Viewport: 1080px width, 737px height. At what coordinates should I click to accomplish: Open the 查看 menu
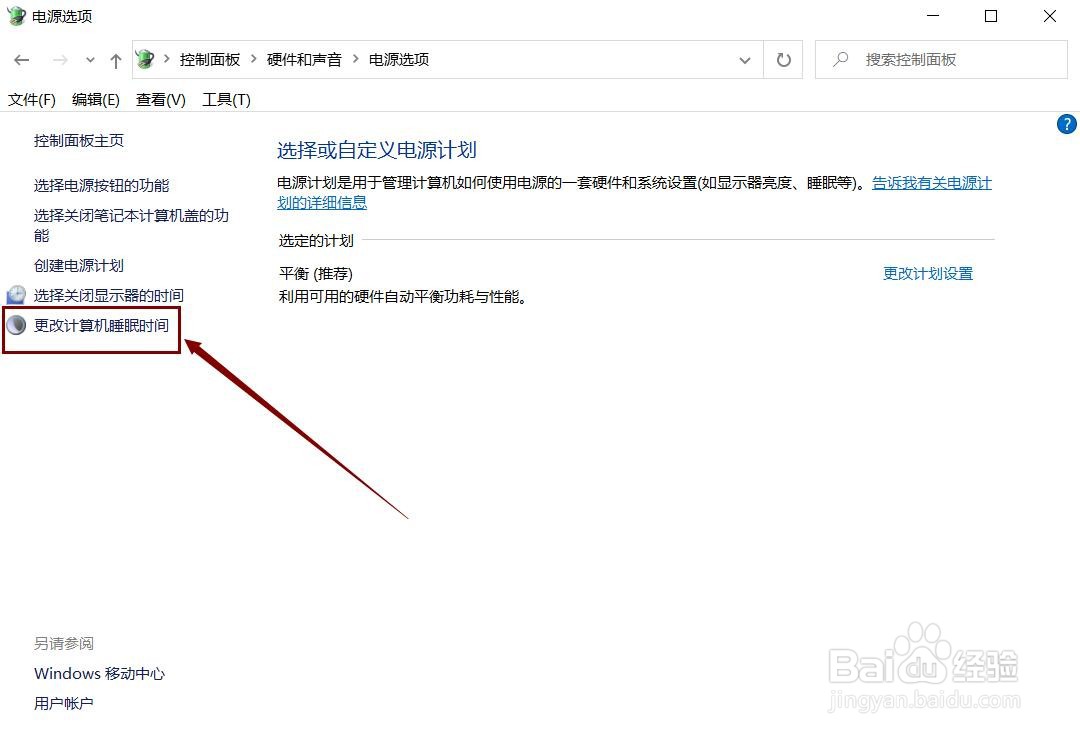click(x=159, y=99)
